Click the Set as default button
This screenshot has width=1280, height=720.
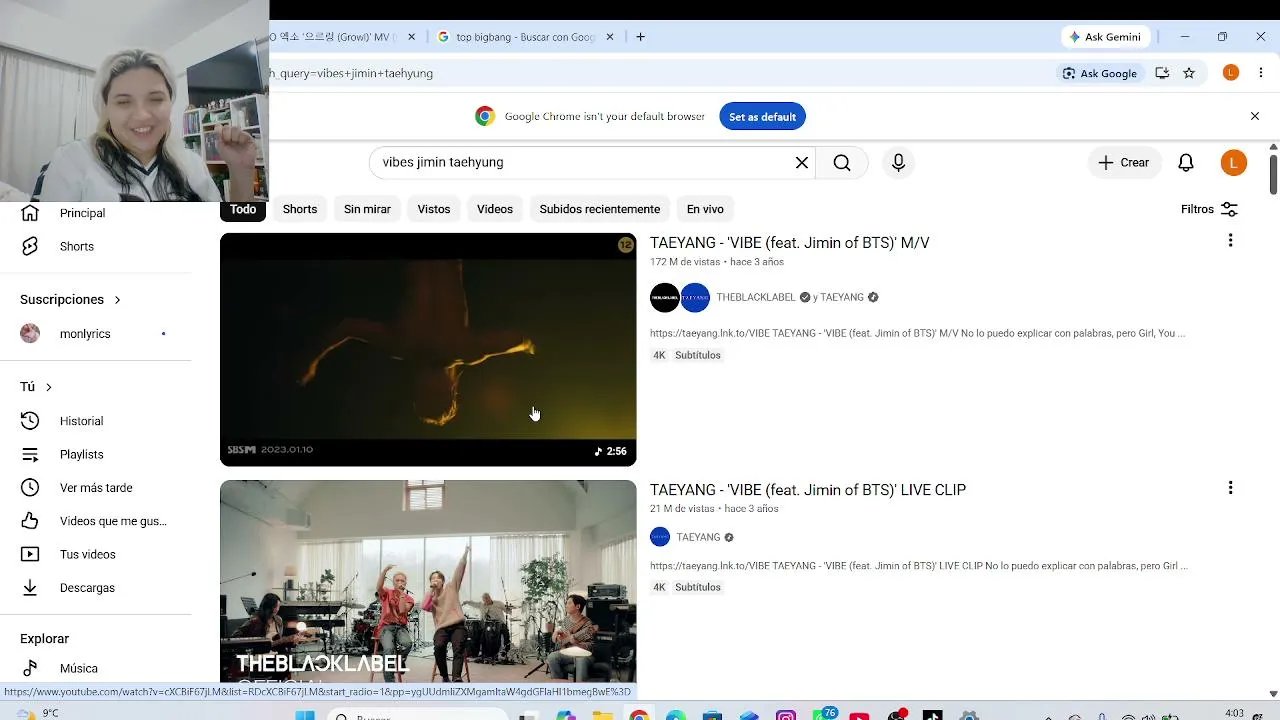762,117
